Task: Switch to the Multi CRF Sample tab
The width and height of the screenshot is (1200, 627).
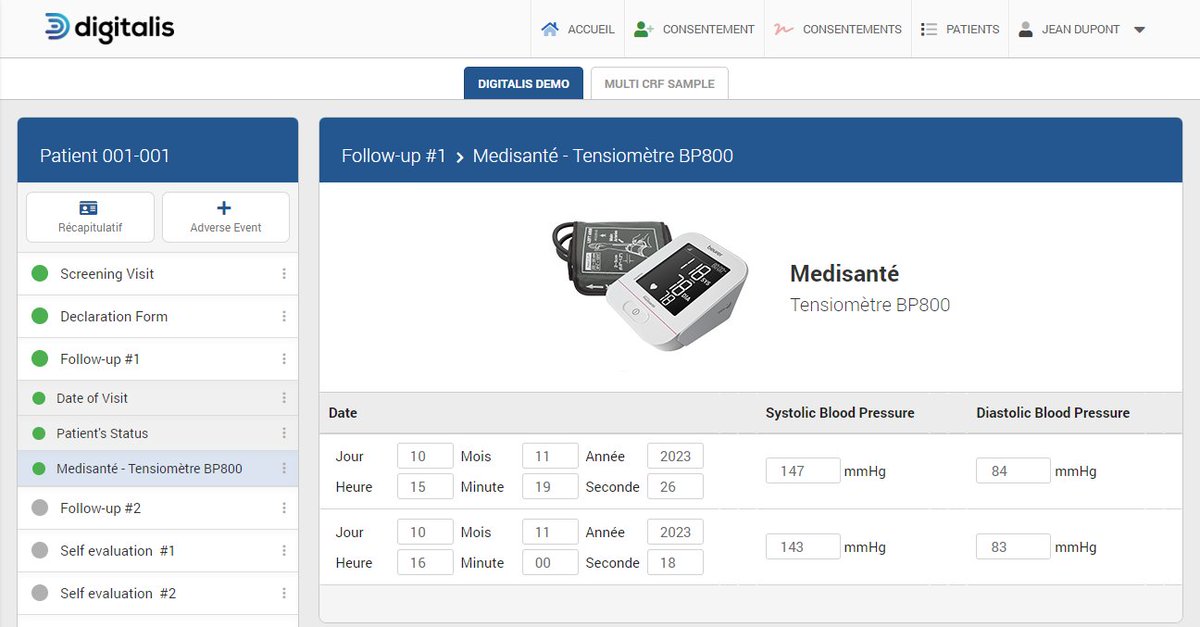Action: [x=660, y=83]
